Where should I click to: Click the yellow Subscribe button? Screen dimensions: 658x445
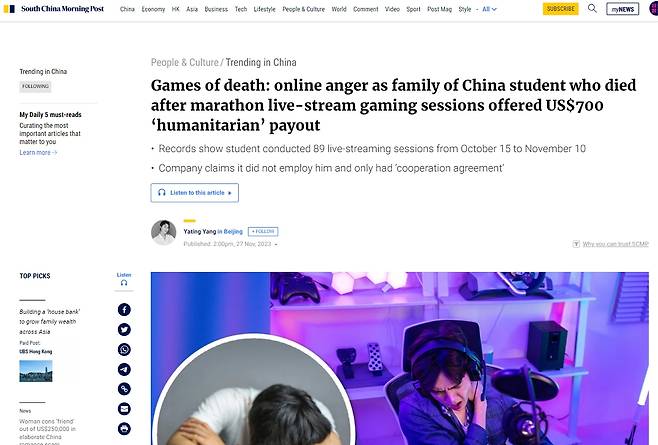coord(560,9)
